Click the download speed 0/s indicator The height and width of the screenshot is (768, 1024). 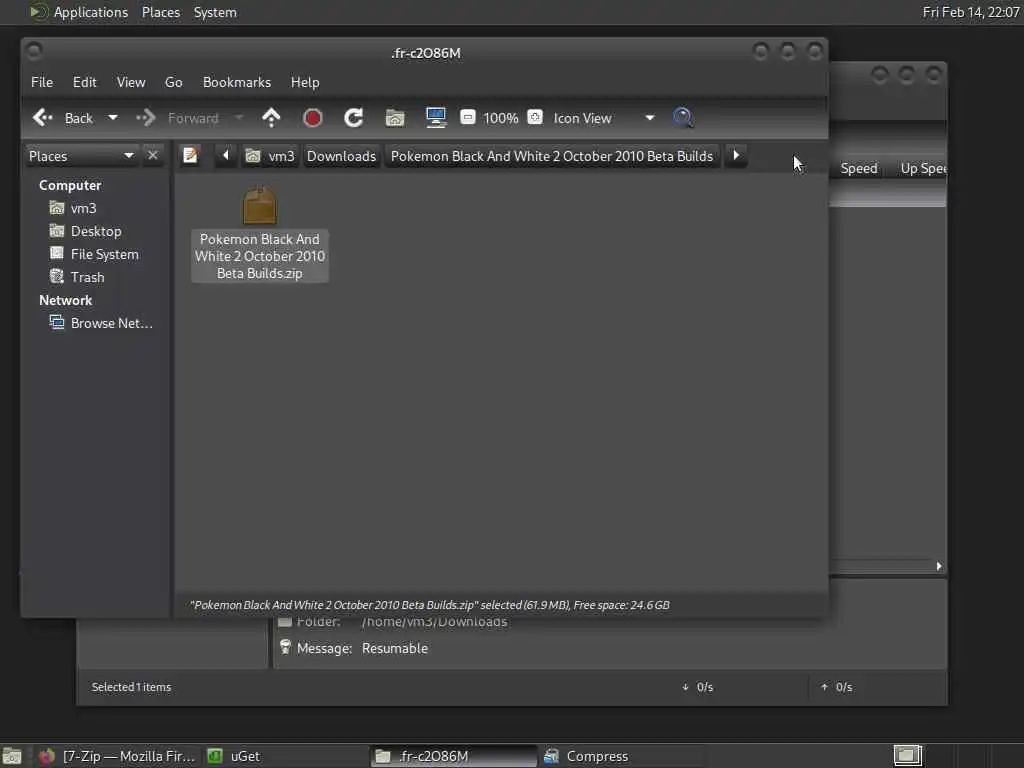[697, 687]
